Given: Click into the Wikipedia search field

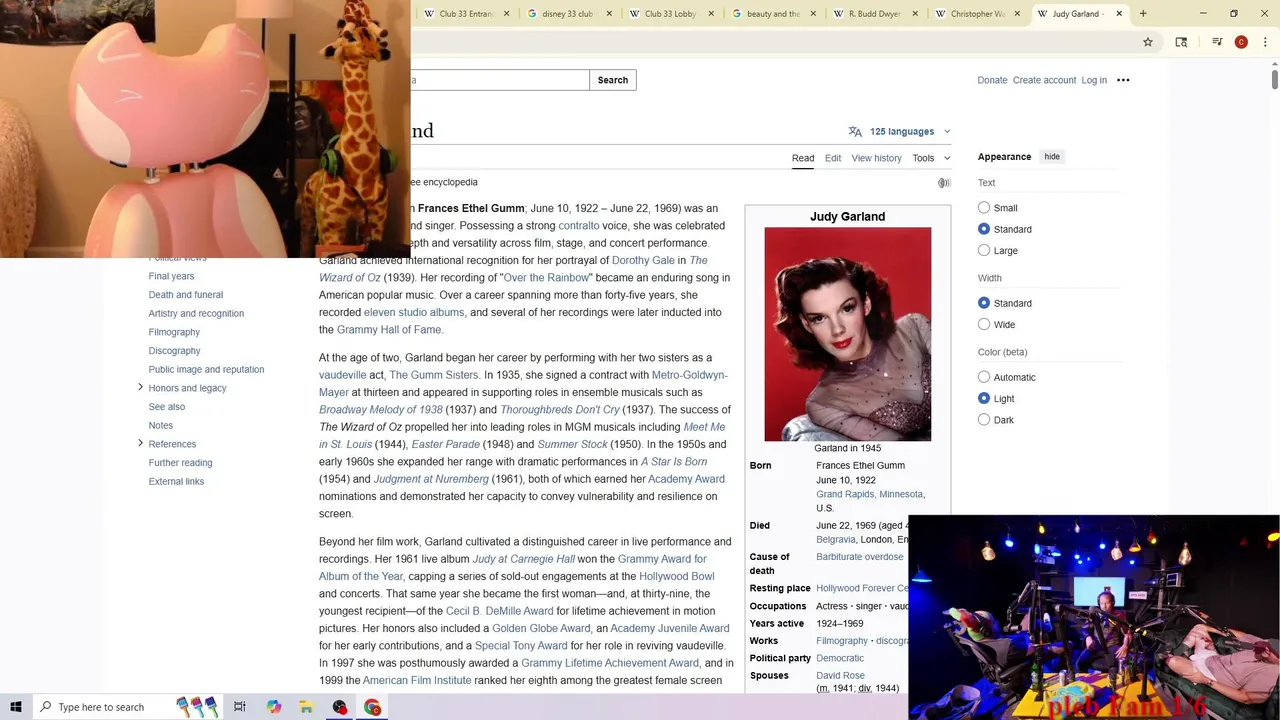Looking at the screenshot, I should 500,80.
